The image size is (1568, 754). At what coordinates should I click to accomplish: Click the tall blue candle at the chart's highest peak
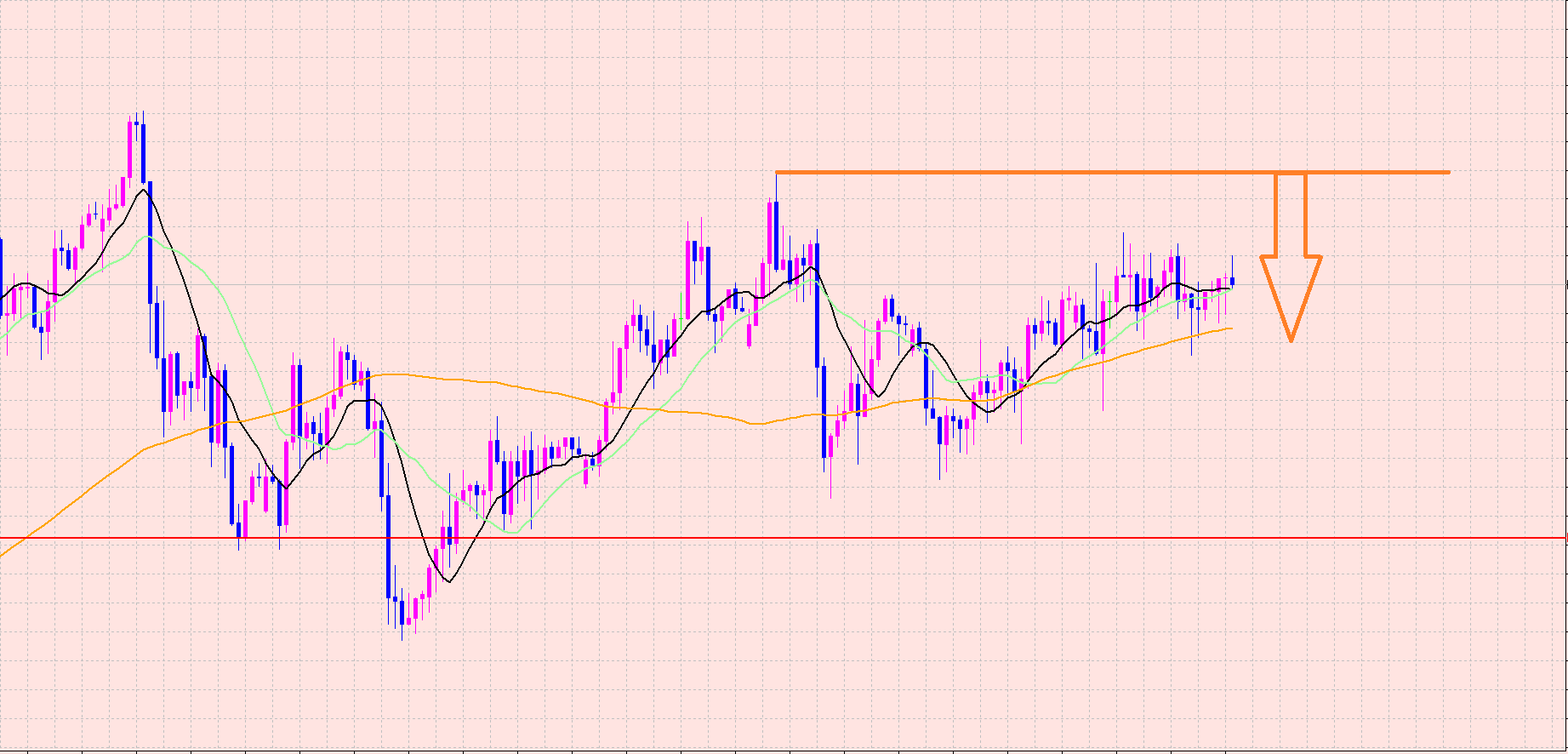point(143,153)
